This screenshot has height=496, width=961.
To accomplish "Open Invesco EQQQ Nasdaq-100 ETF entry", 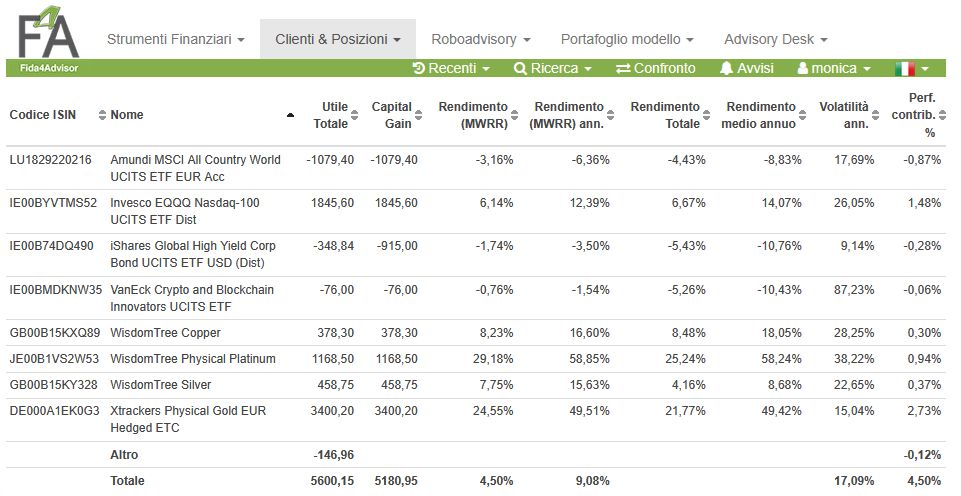I will pos(185,211).
